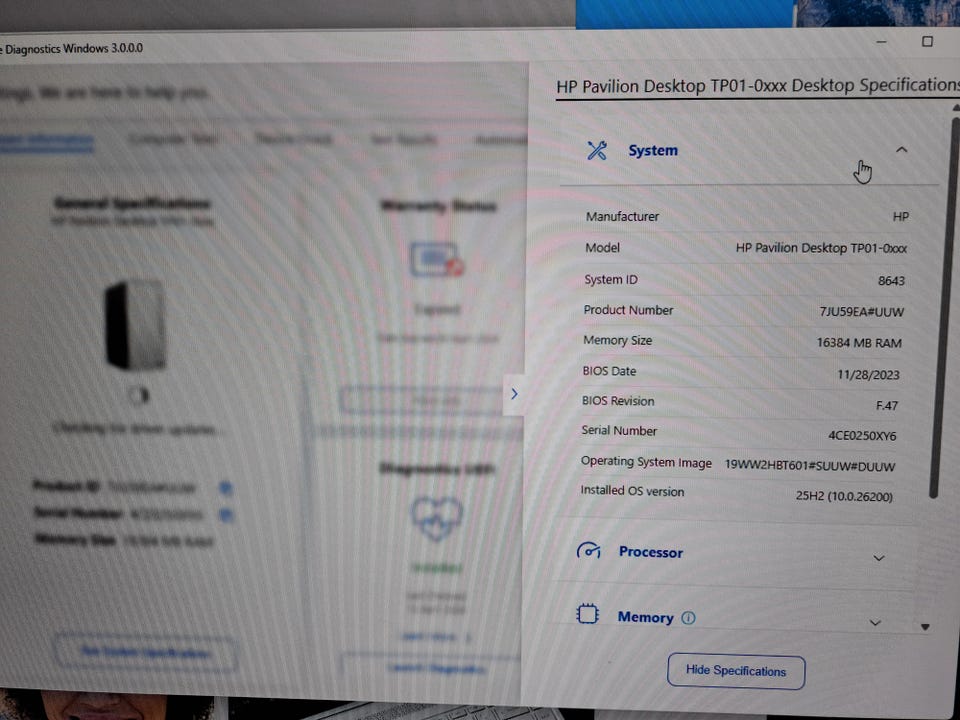The width and height of the screenshot is (960, 720).
Task: Collapse the System section chevron
Action: pyautogui.click(x=901, y=149)
